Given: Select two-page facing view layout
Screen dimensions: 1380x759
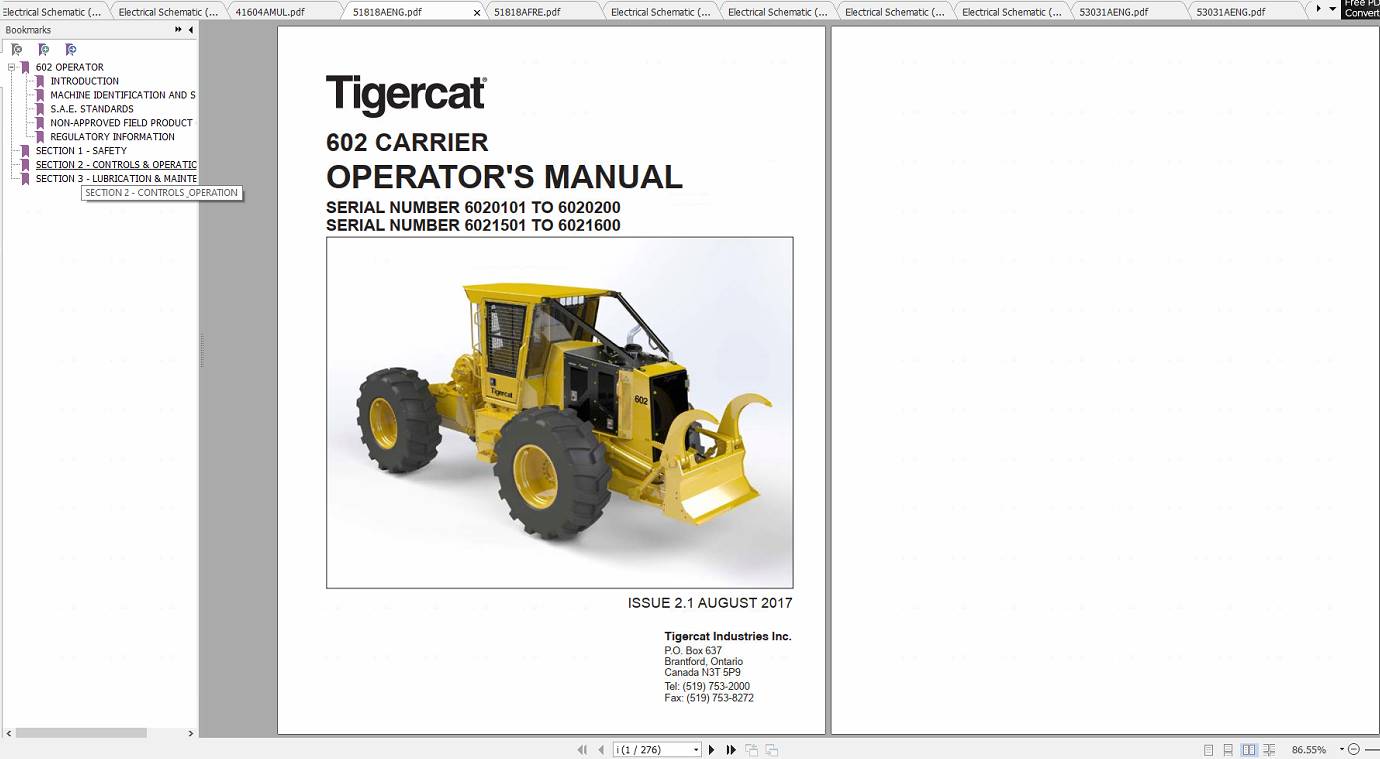Looking at the screenshot, I should 1249,749.
